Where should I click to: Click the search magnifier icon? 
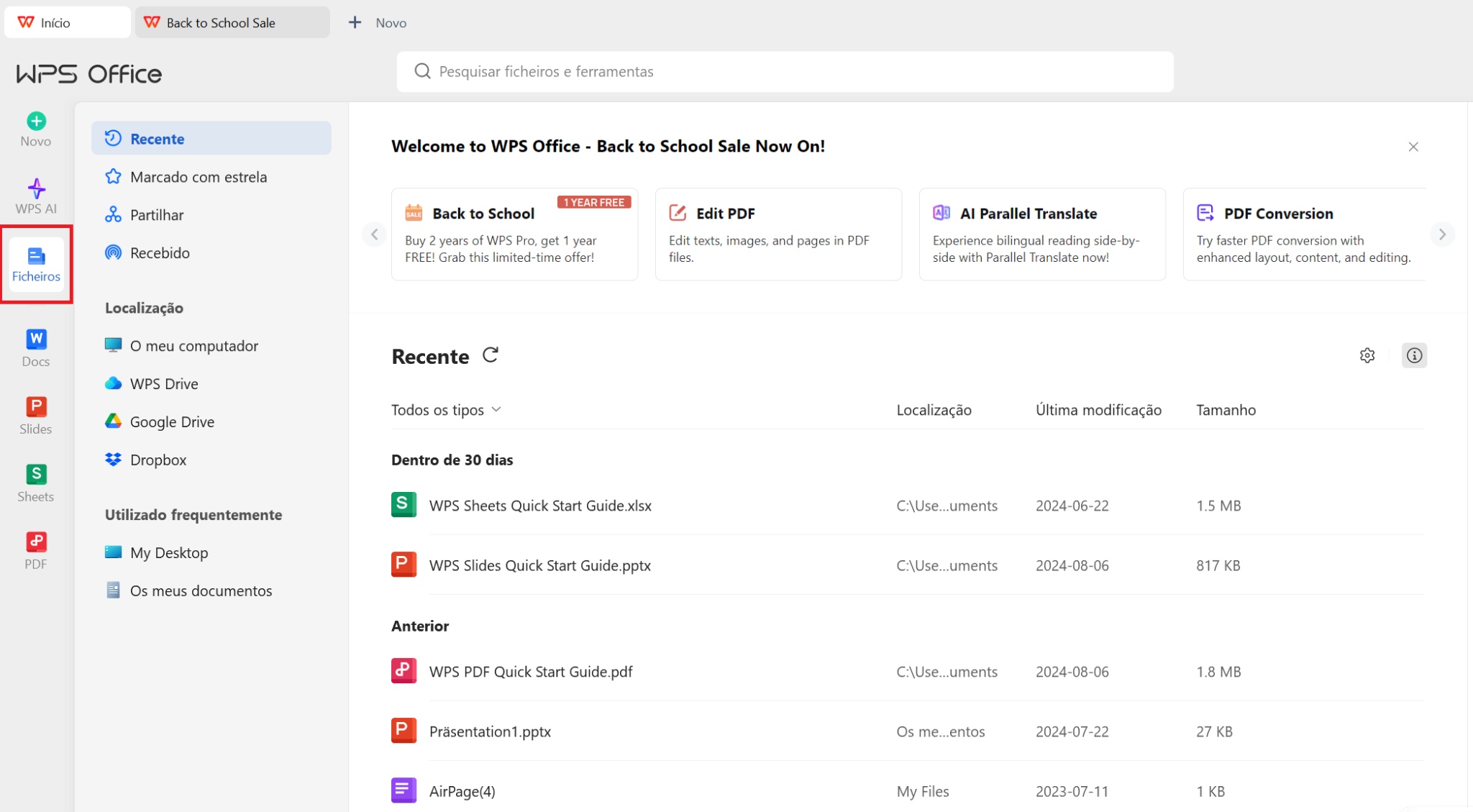pyautogui.click(x=422, y=71)
